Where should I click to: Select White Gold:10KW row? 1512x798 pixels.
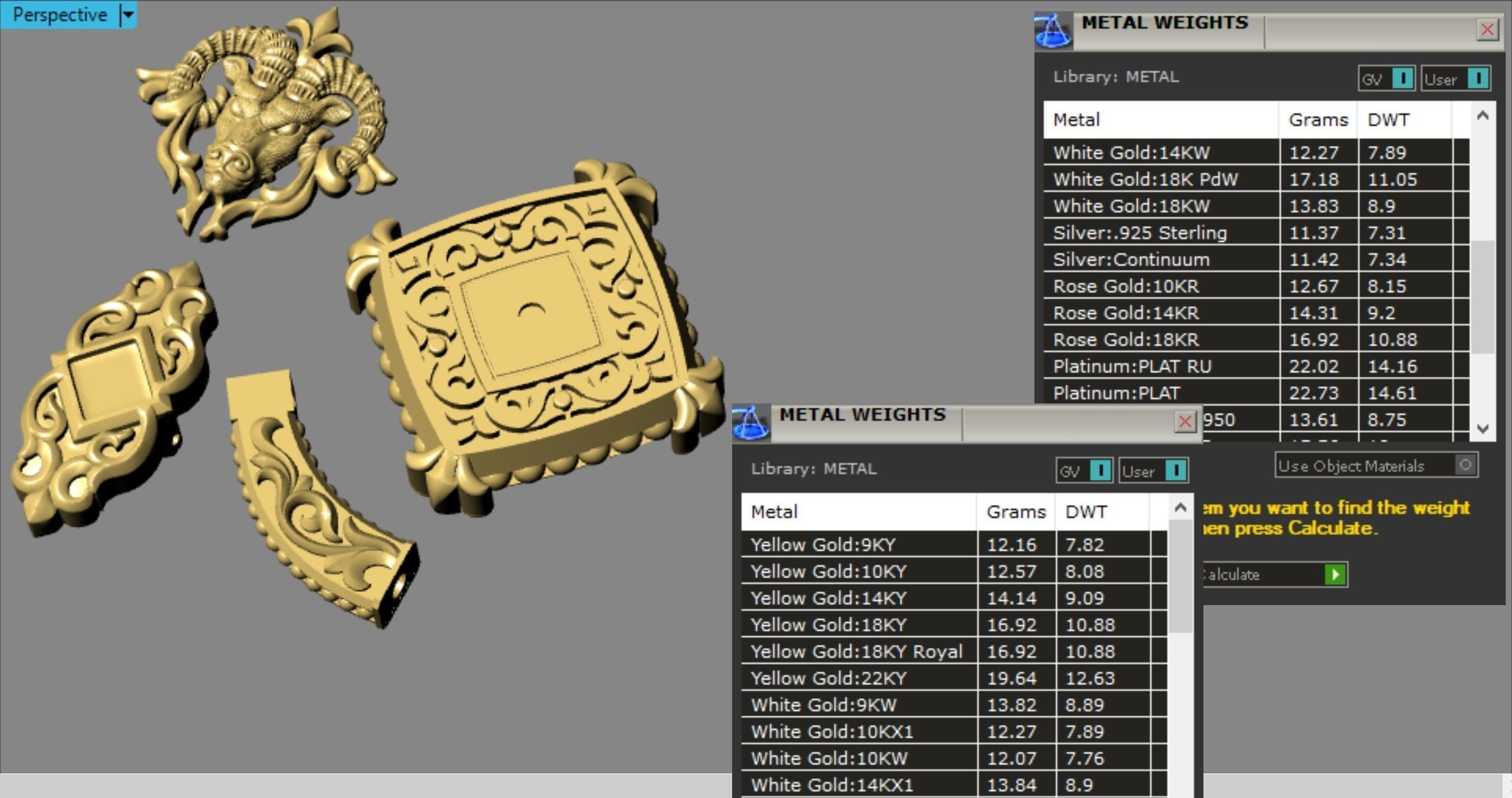pos(954,758)
